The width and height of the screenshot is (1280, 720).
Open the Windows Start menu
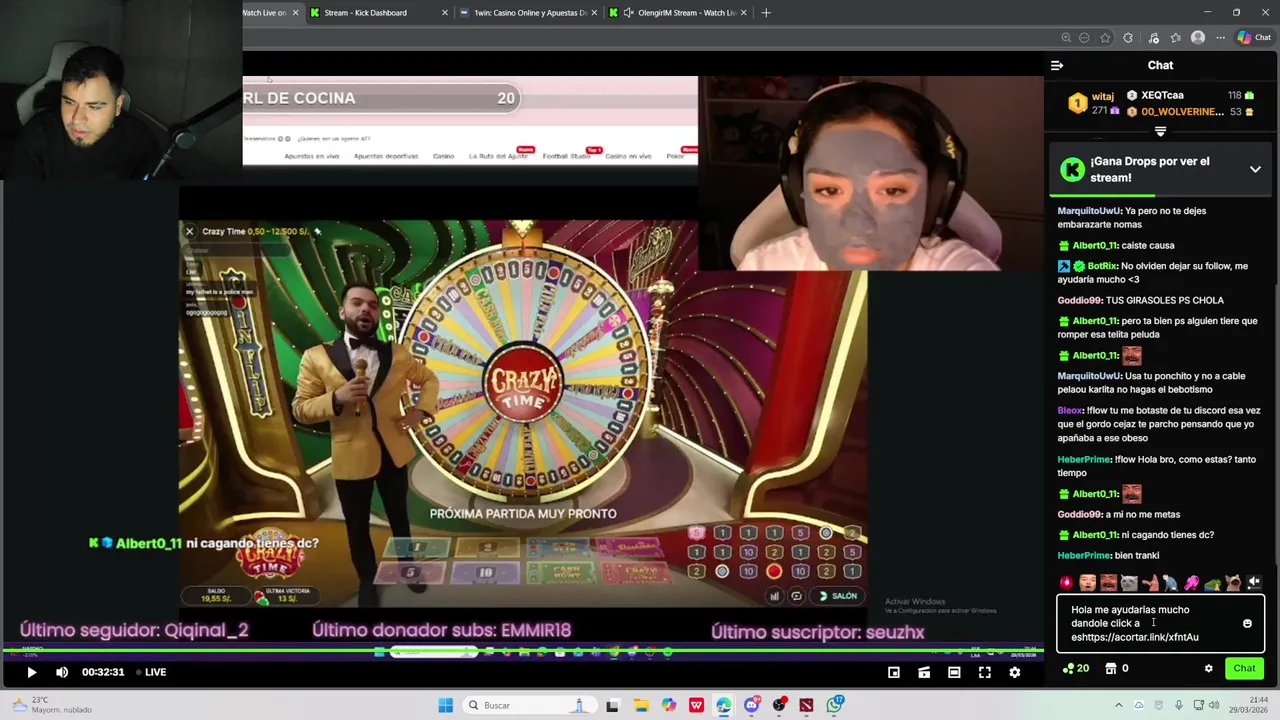click(x=446, y=705)
